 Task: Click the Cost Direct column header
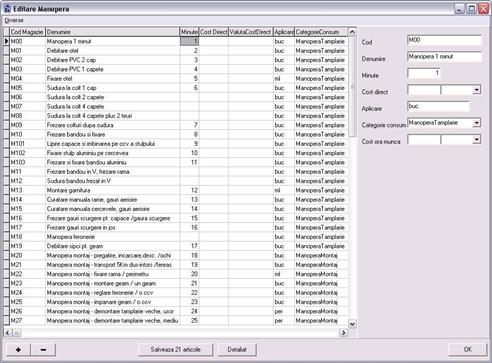214,32
